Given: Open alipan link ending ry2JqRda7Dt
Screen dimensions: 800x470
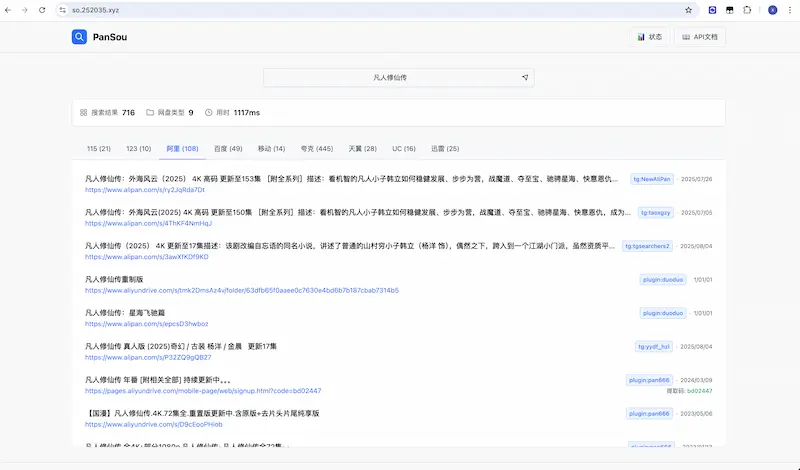Looking at the screenshot, I should pyautogui.click(x=145, y=190).
